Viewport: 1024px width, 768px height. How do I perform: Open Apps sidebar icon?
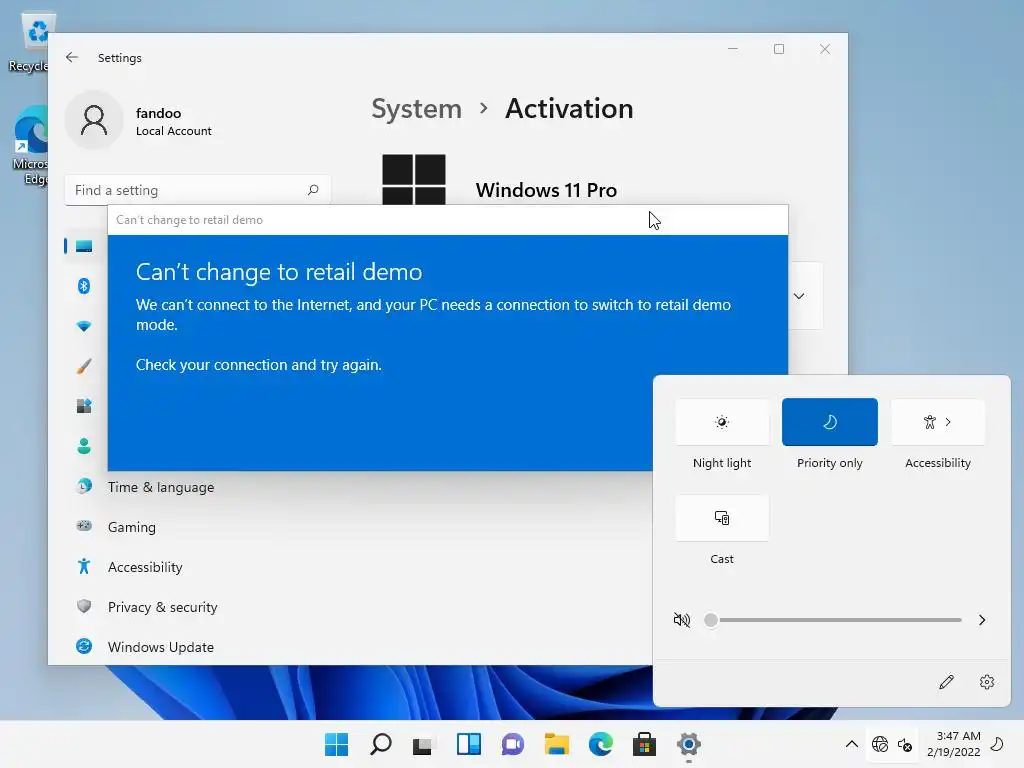tap(84, 406)
